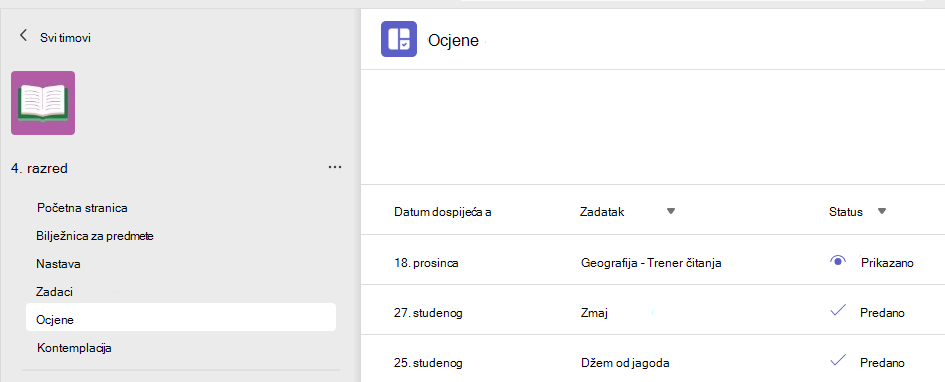Screen dimensions: 945x382
Task: Sort by Datum dospijeća column header
Action: (x=443, y=212)
